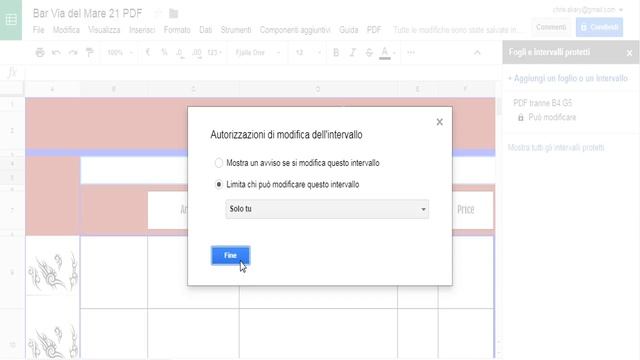
Task: Open account email dropdown
Action: (x=588, y=9)
